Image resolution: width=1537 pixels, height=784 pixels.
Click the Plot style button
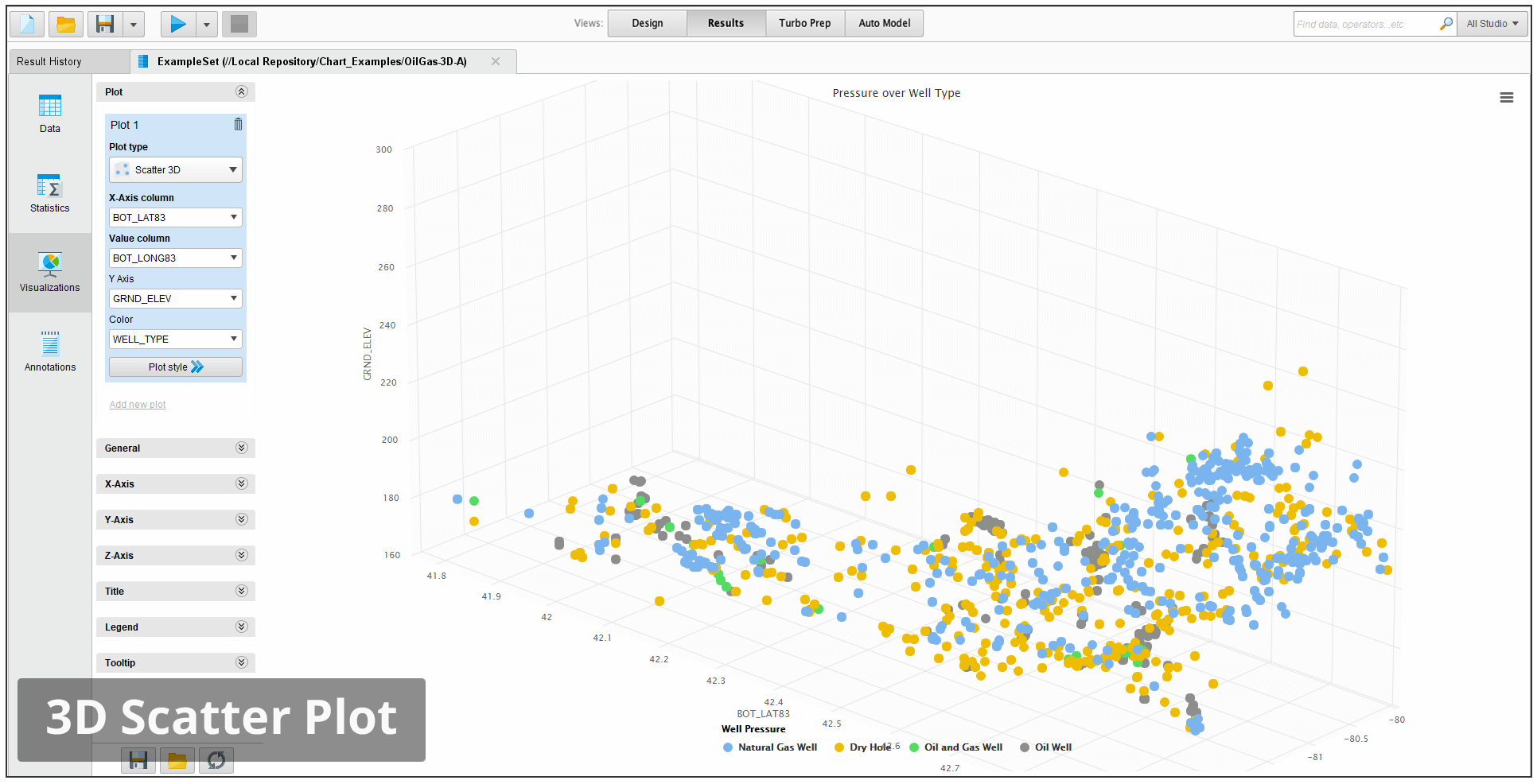175,367
